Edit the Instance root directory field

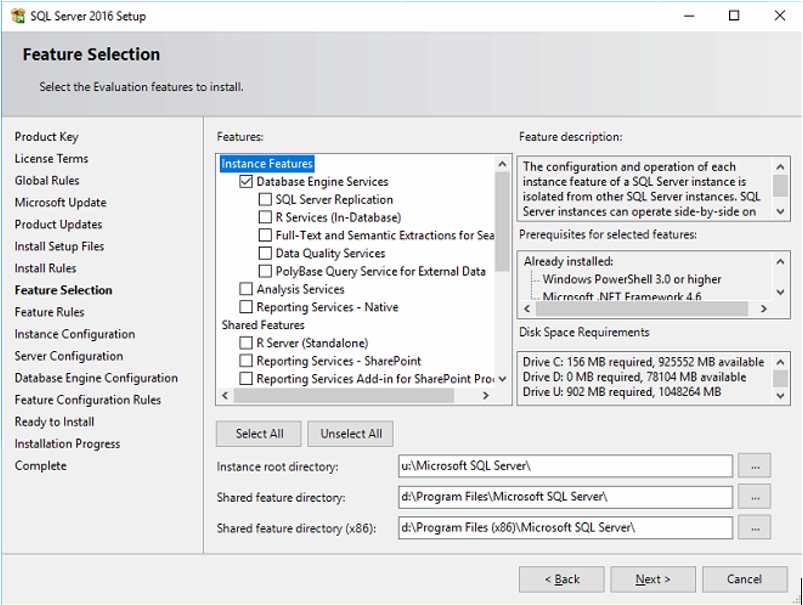(x=565, y=466)
